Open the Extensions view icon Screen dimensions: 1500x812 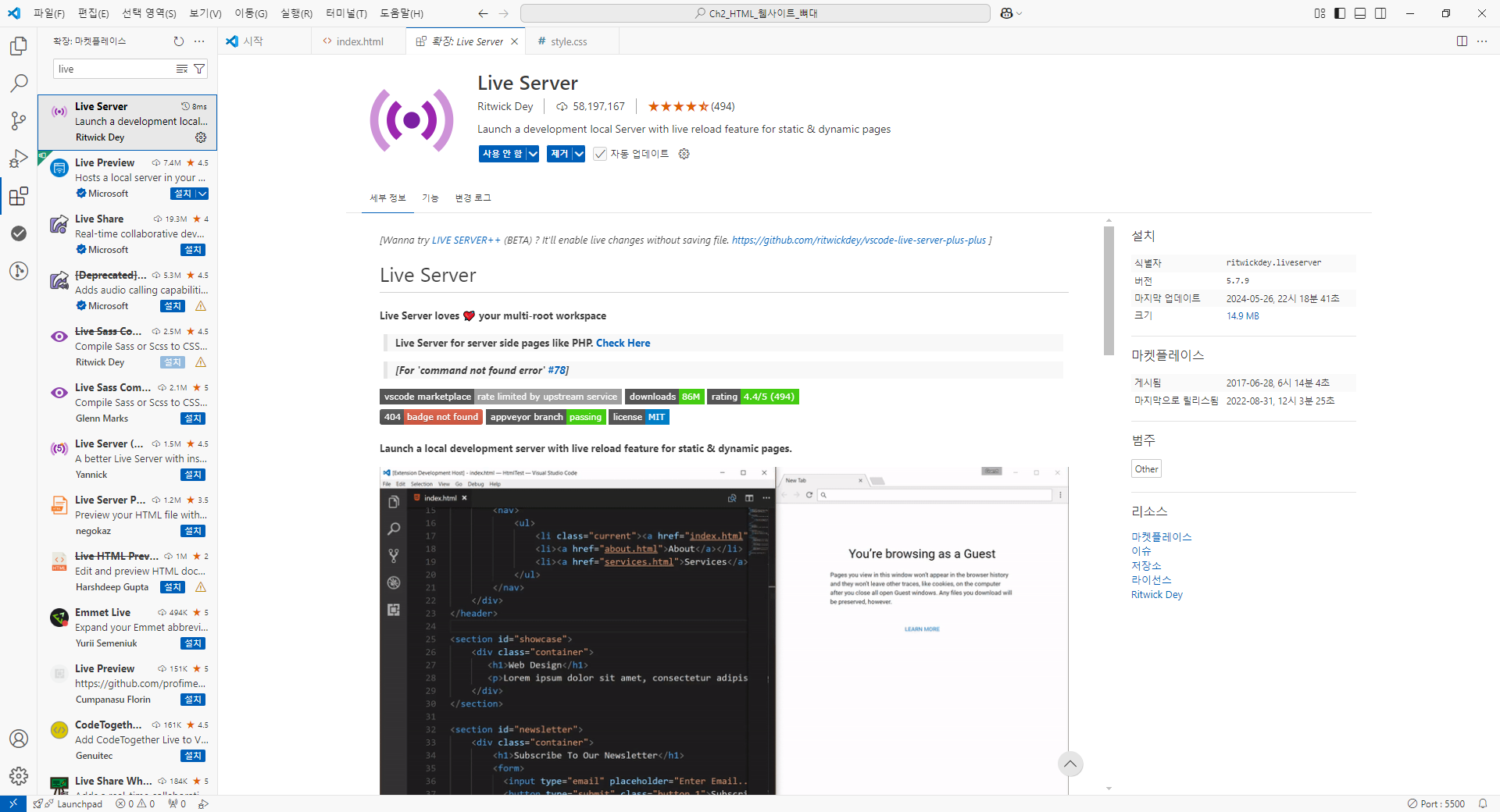[19, 196]
